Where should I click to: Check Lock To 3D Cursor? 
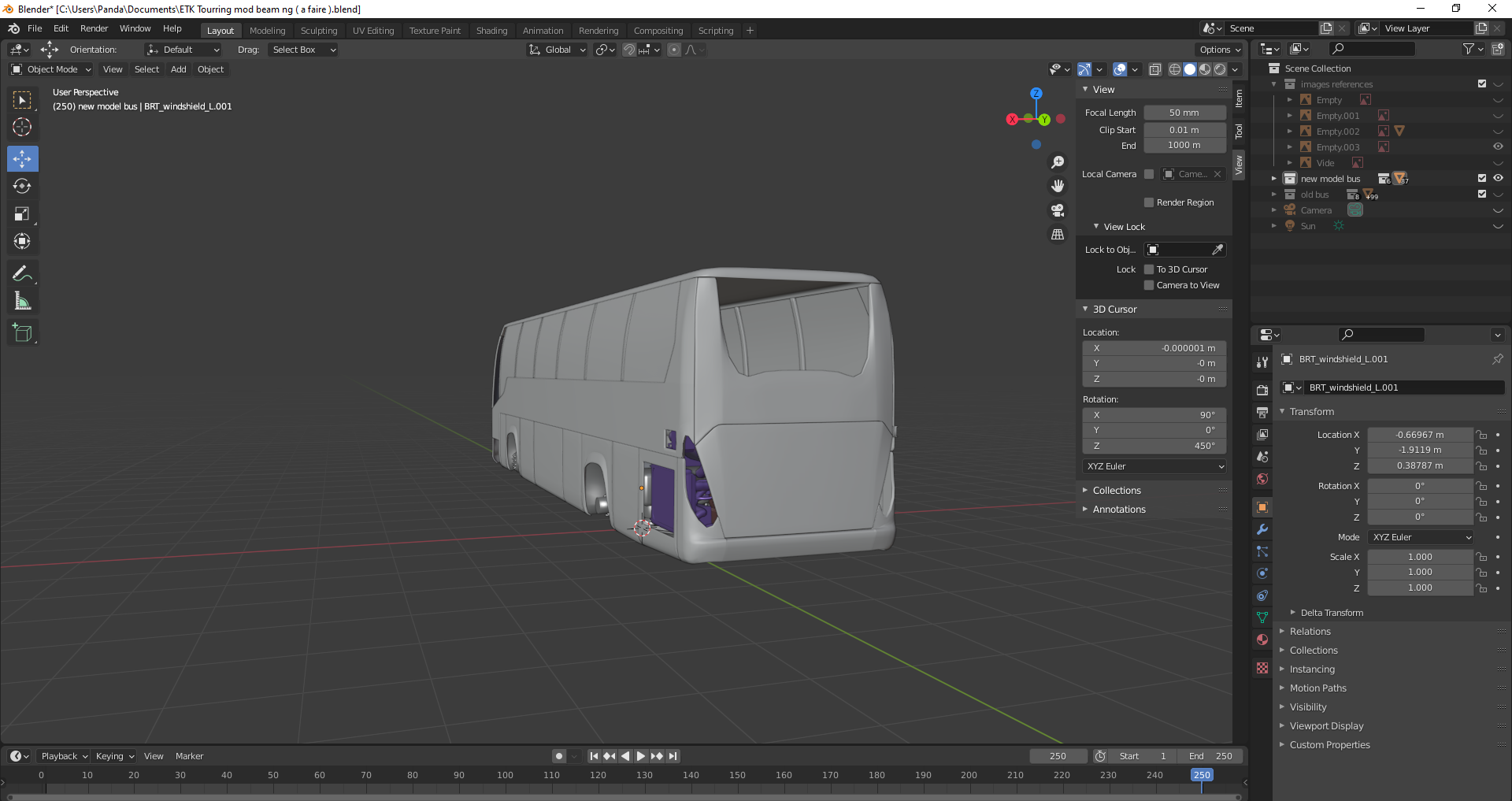tap(1149, 269)
